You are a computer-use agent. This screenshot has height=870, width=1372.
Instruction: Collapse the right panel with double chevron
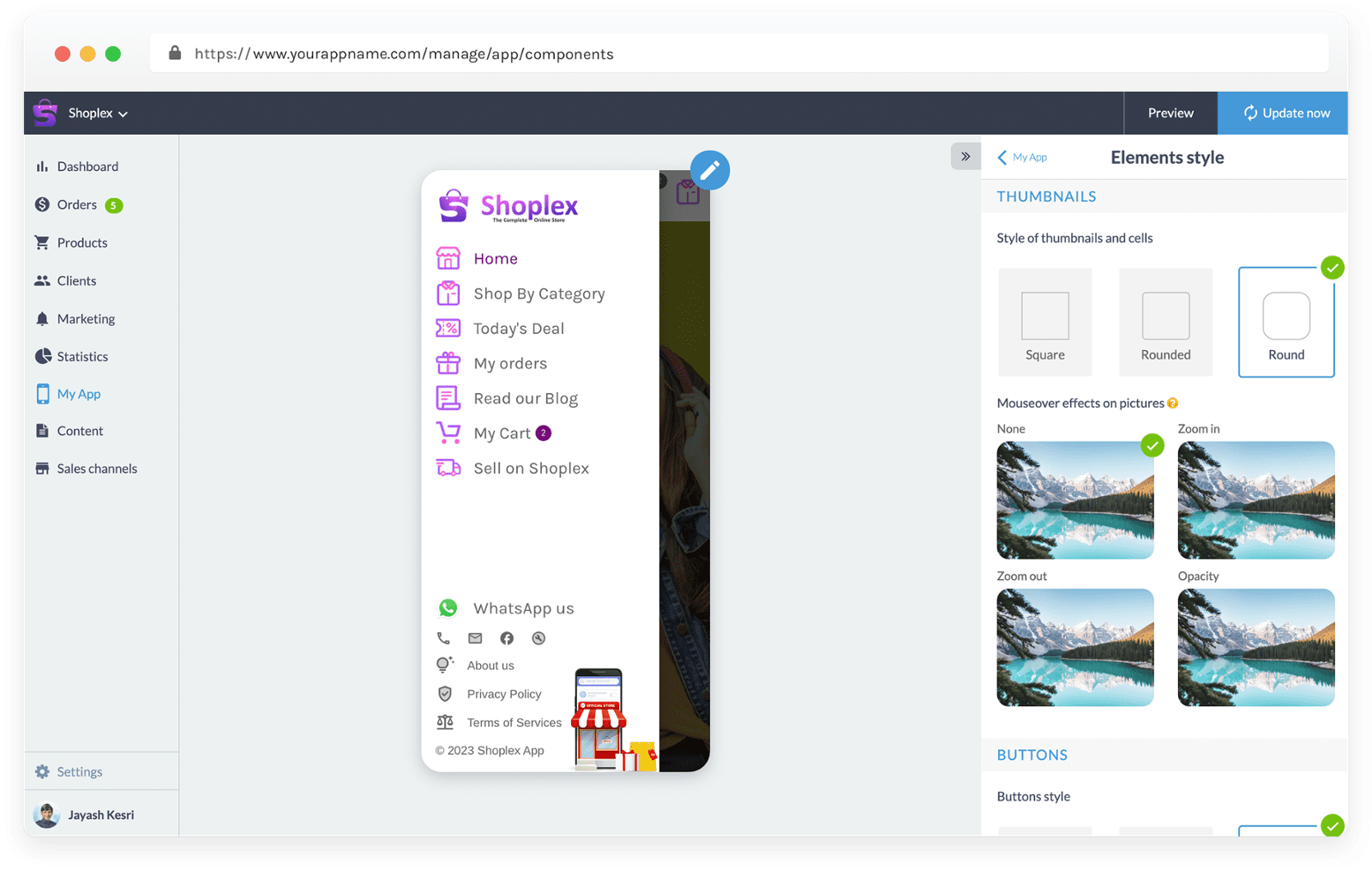pyautogui.click(x=966, y=156)
